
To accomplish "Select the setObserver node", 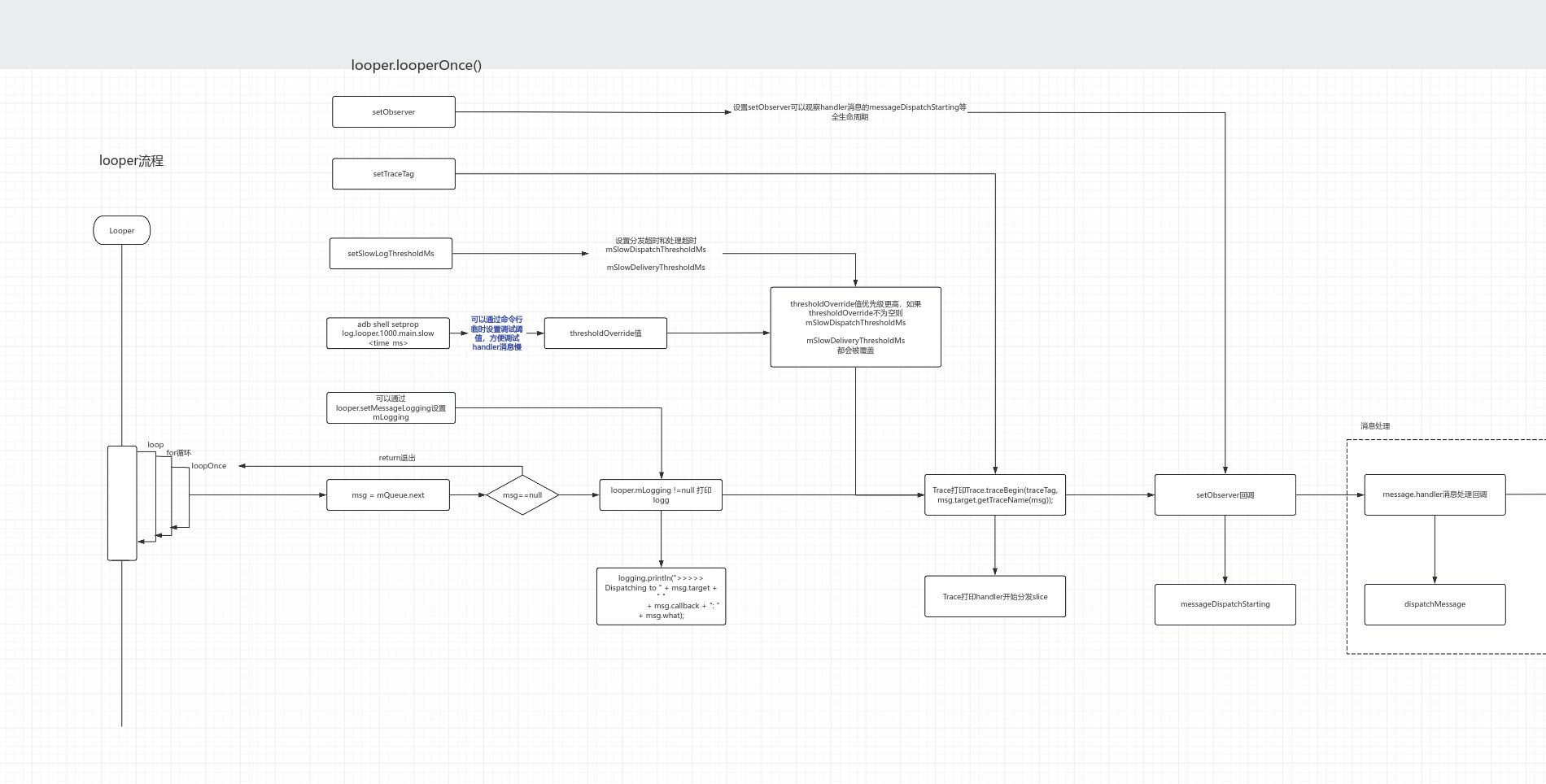I will point(393,112).
